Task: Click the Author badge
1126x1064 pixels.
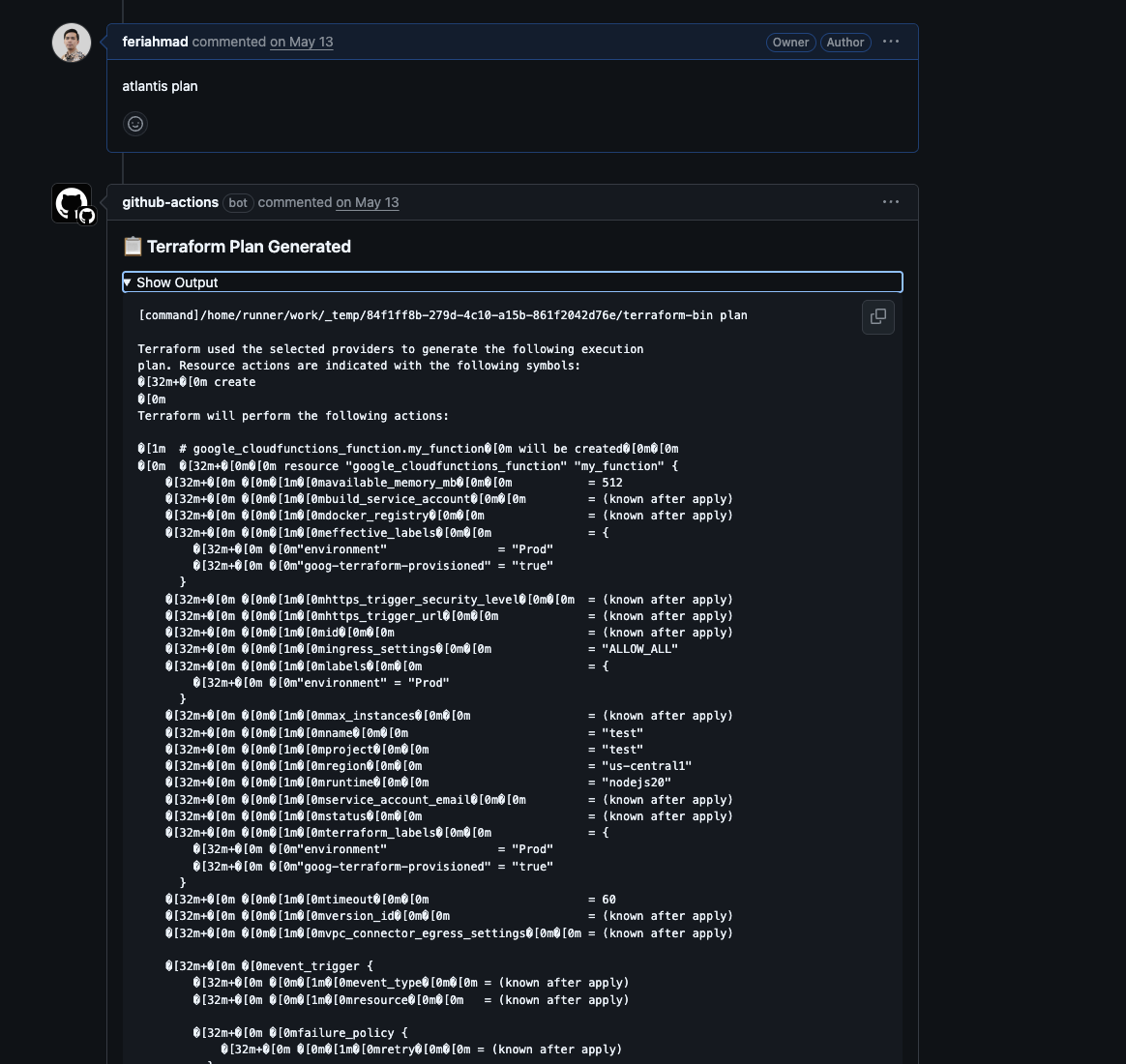Action: point(845,43)
